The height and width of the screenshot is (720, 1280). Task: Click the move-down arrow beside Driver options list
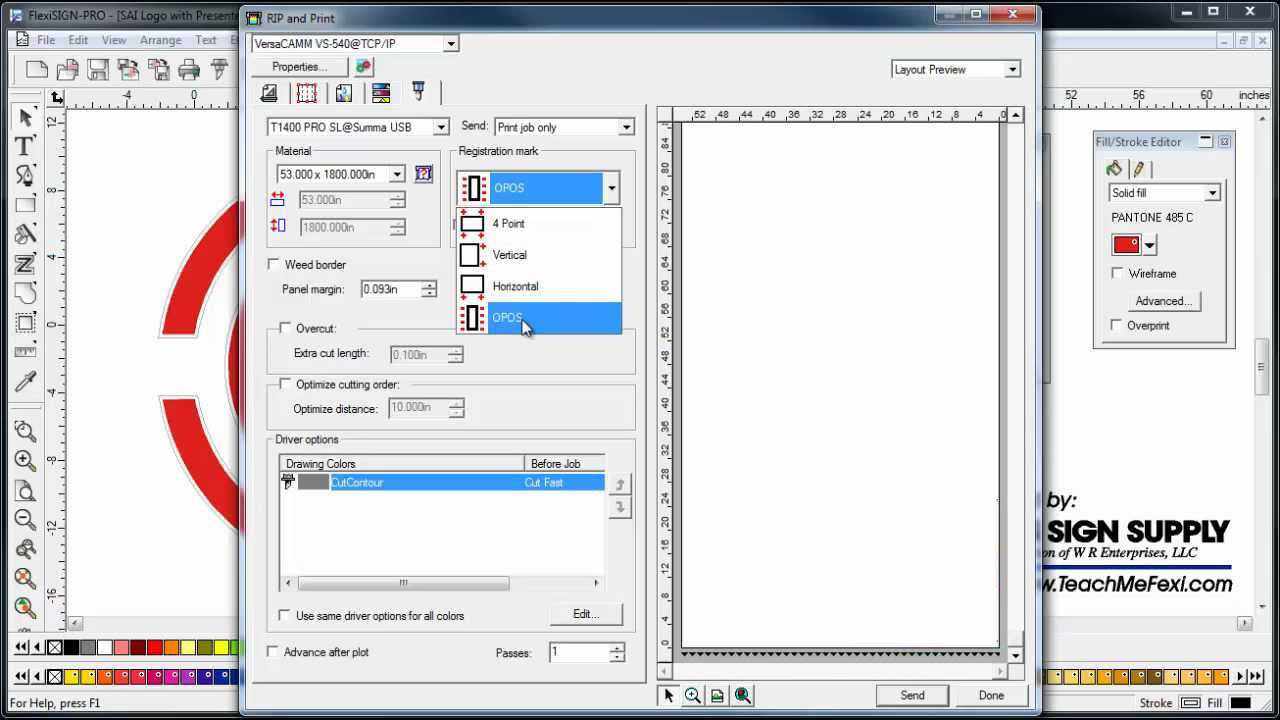click(x=620, y=508)
